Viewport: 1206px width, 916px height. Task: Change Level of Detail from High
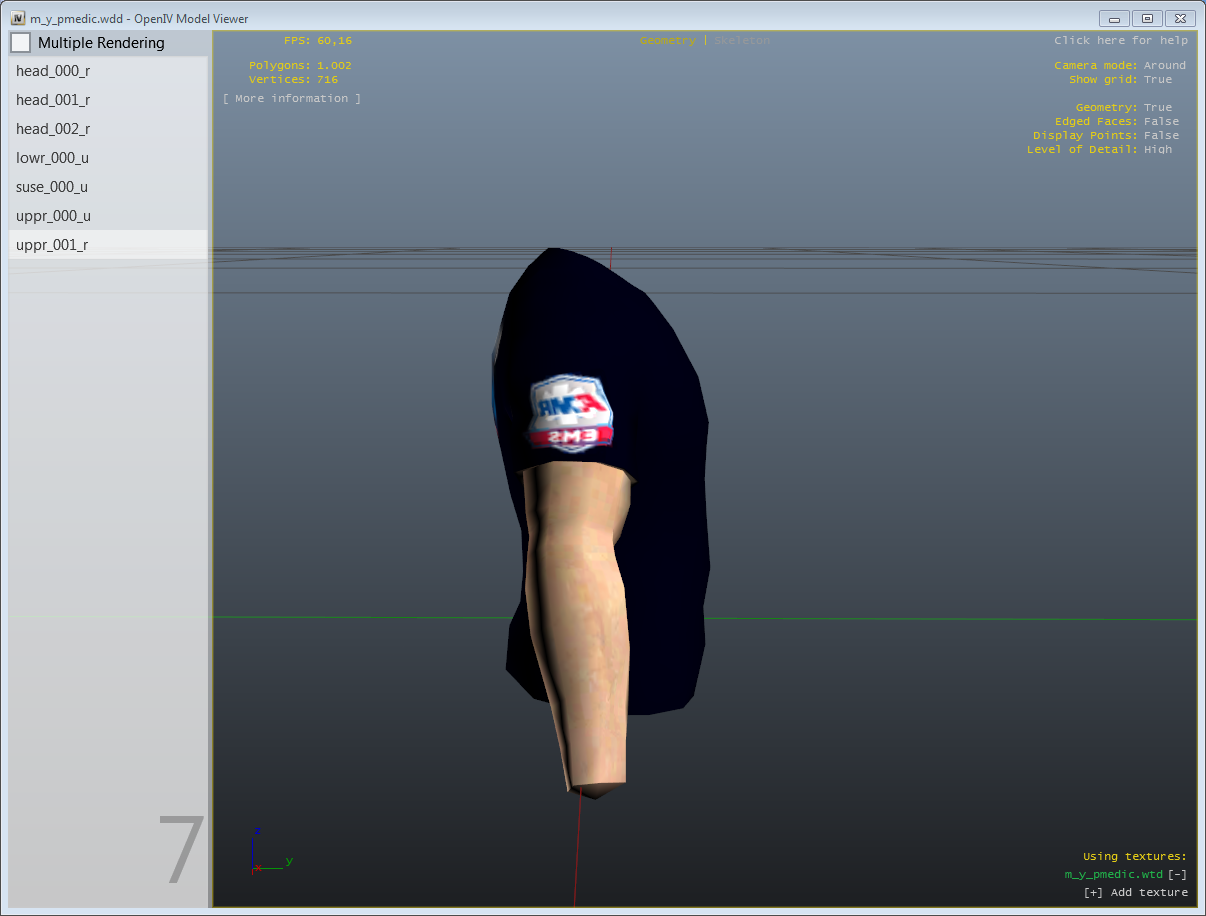pyautogui.click(x=1158, y=150)
